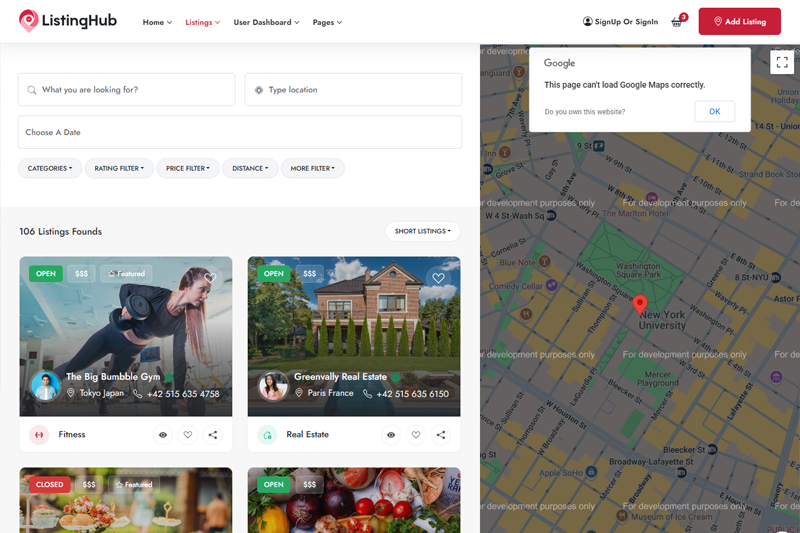Viewport: 800px width, 533px height.
Task: Click the Blue Note map marker
Action: [x=545, y=262]
